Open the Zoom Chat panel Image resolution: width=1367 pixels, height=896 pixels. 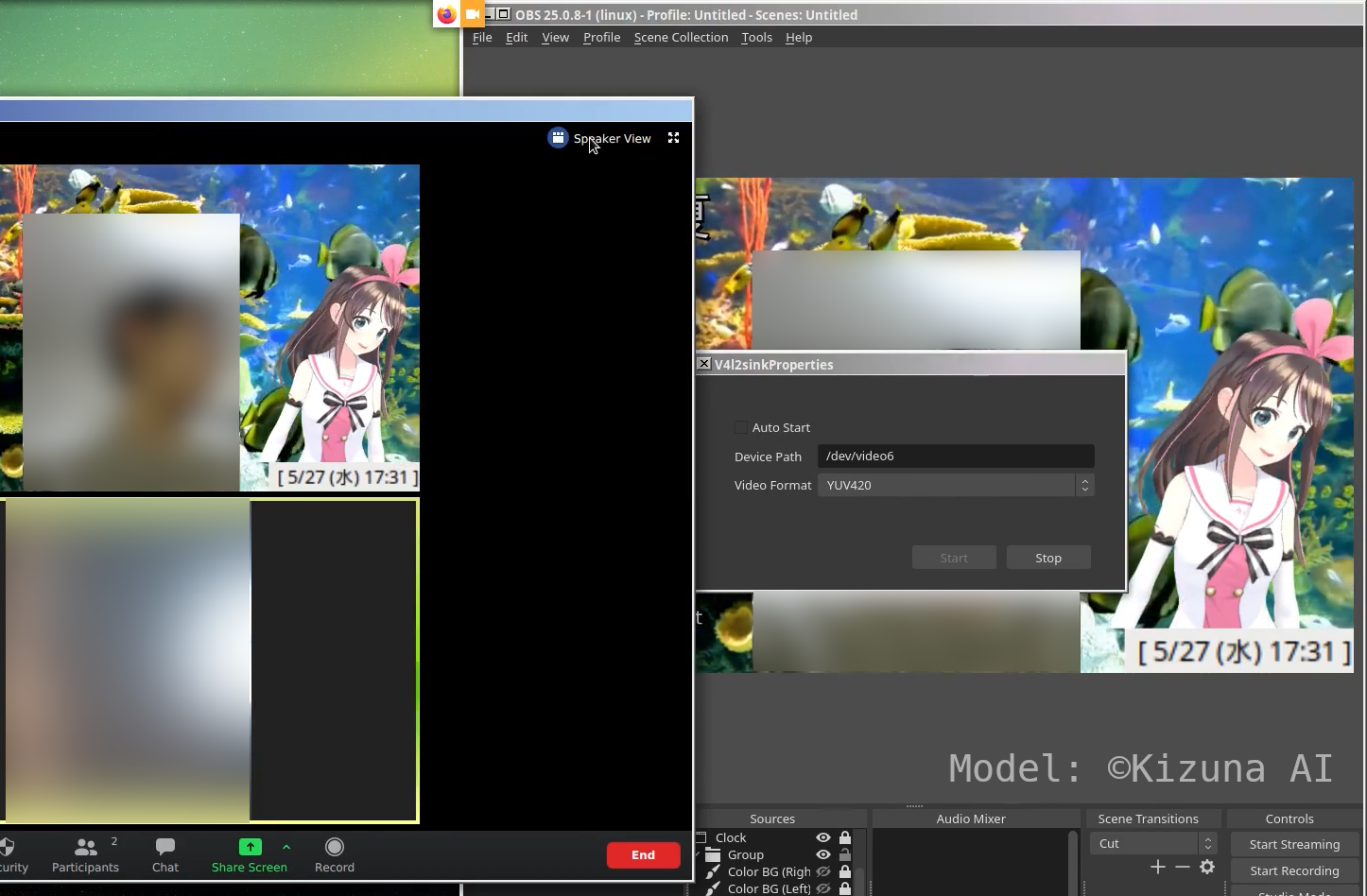tap(165, 854)
